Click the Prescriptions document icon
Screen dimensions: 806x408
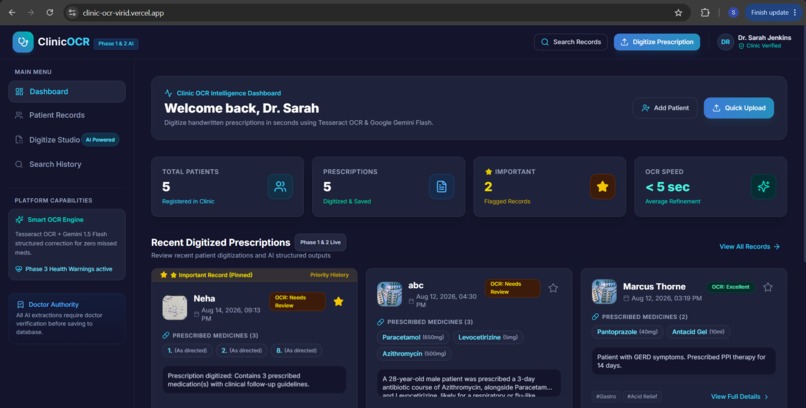pos(442,187)
